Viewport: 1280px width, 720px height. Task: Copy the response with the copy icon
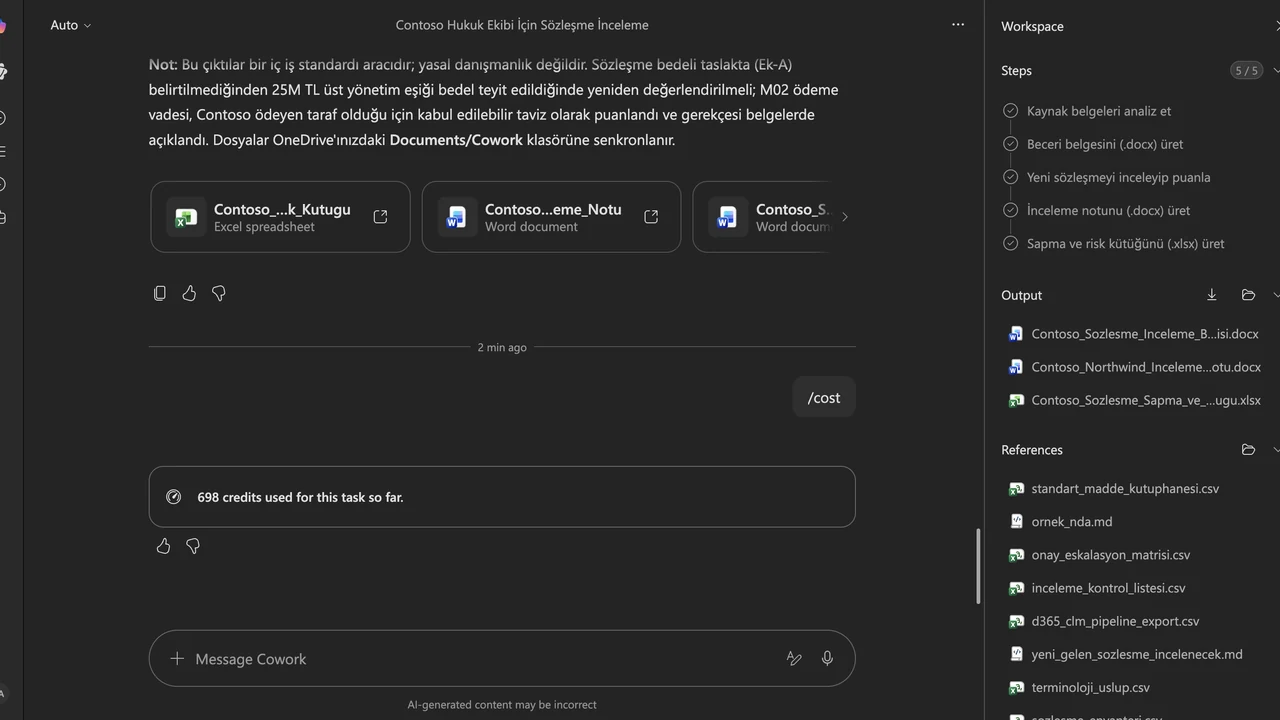click(x=160, y=293)
